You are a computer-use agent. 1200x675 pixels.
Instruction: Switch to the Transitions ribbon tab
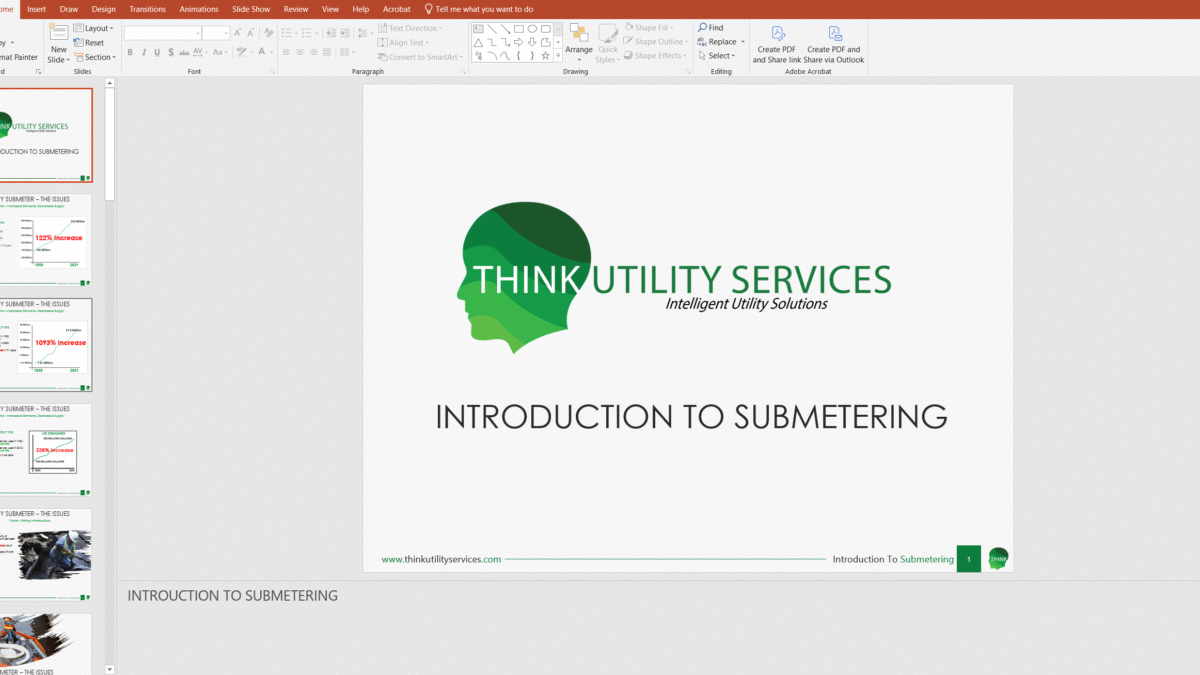147,9
